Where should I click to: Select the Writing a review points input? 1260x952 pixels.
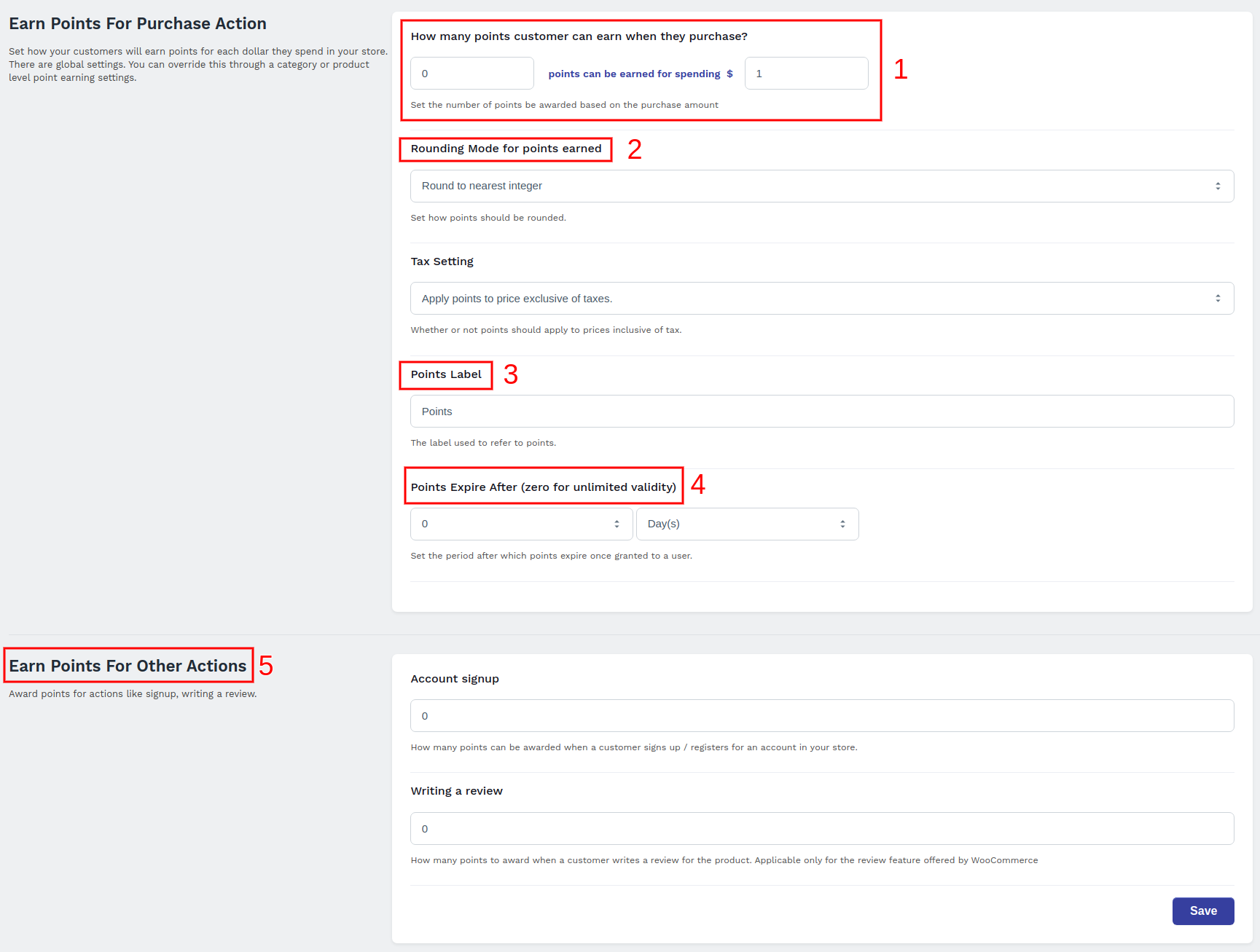click(821, 828)
